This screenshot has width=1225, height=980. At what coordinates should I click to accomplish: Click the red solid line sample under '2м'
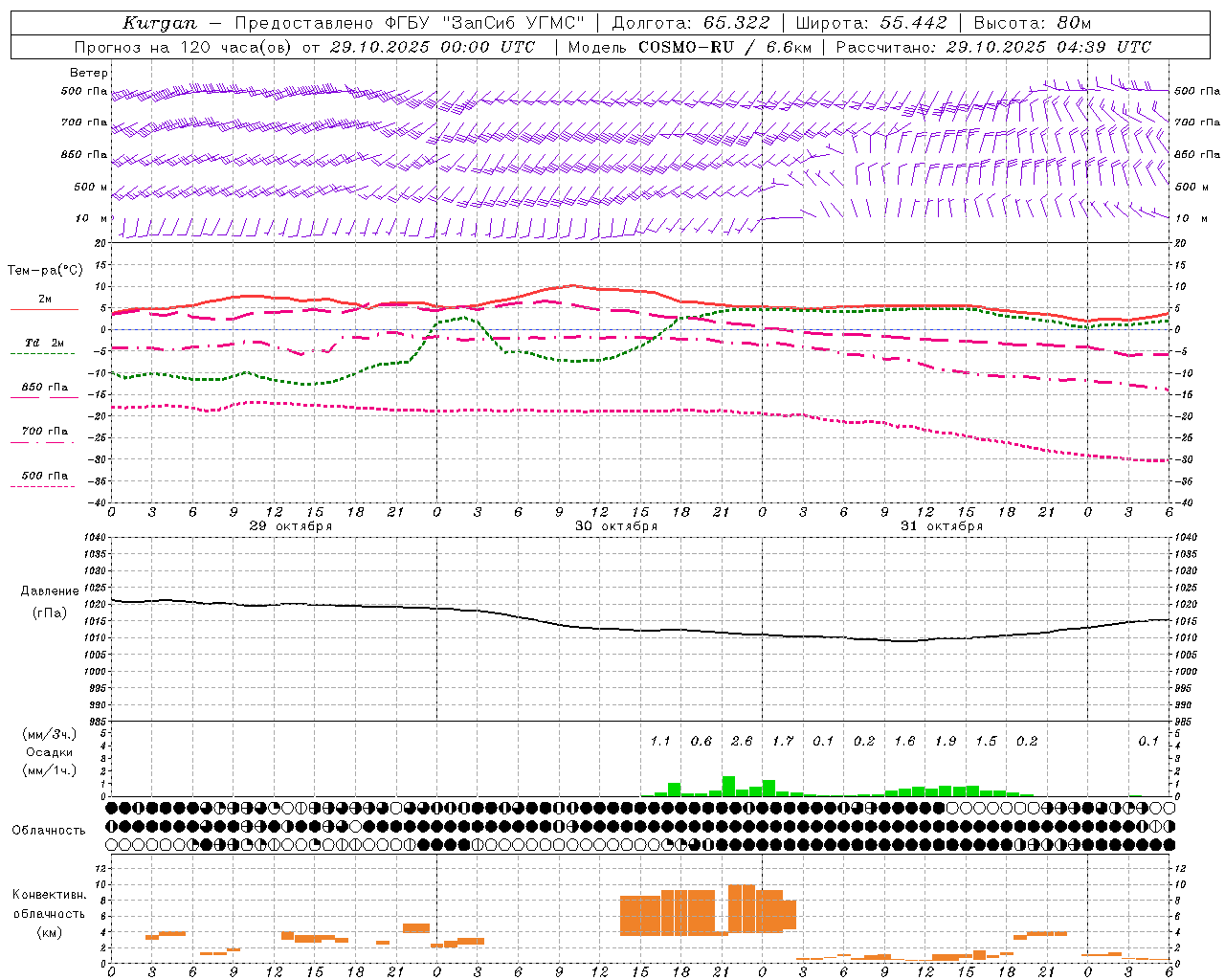[x=44, y=310]
